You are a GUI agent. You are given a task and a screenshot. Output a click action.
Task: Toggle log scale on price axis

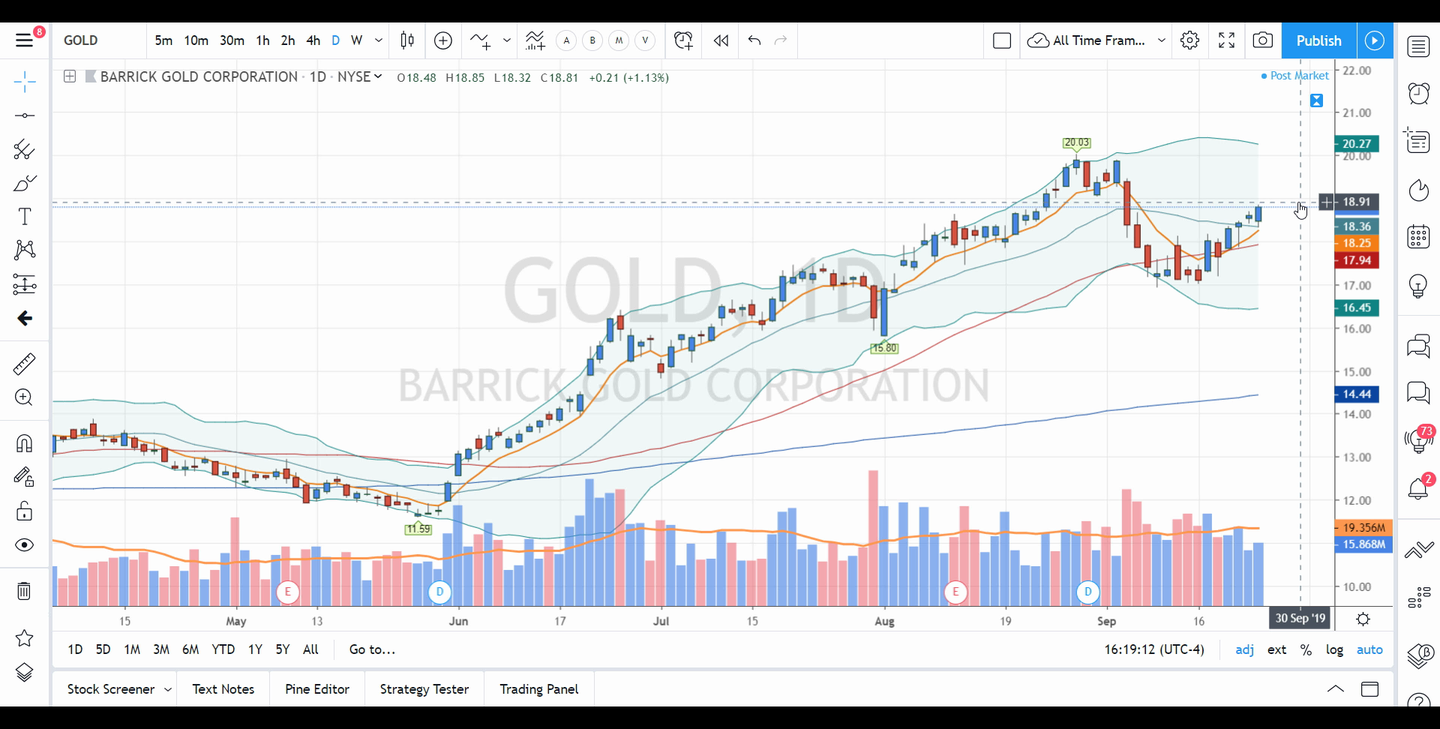point(1334,650)
